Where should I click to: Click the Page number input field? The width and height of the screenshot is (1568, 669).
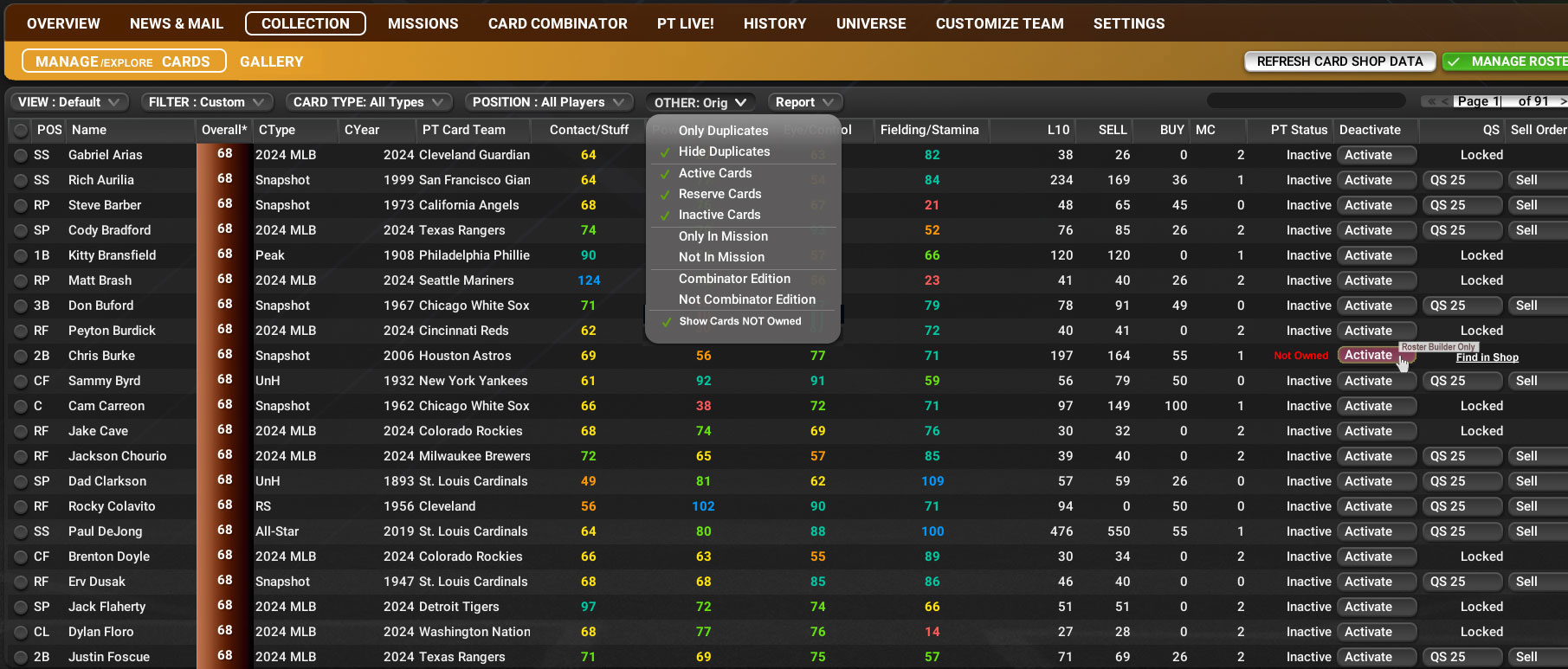(1481, 102)
